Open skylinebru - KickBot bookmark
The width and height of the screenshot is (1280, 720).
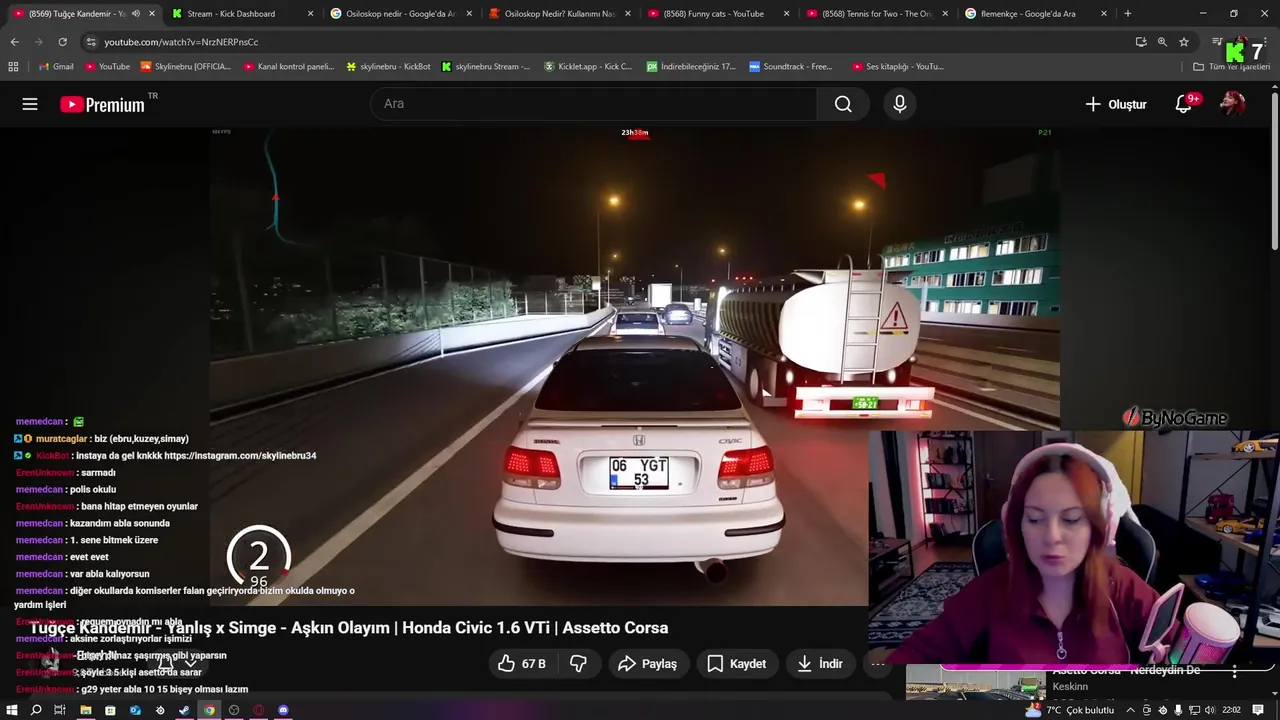pos(389,66)
